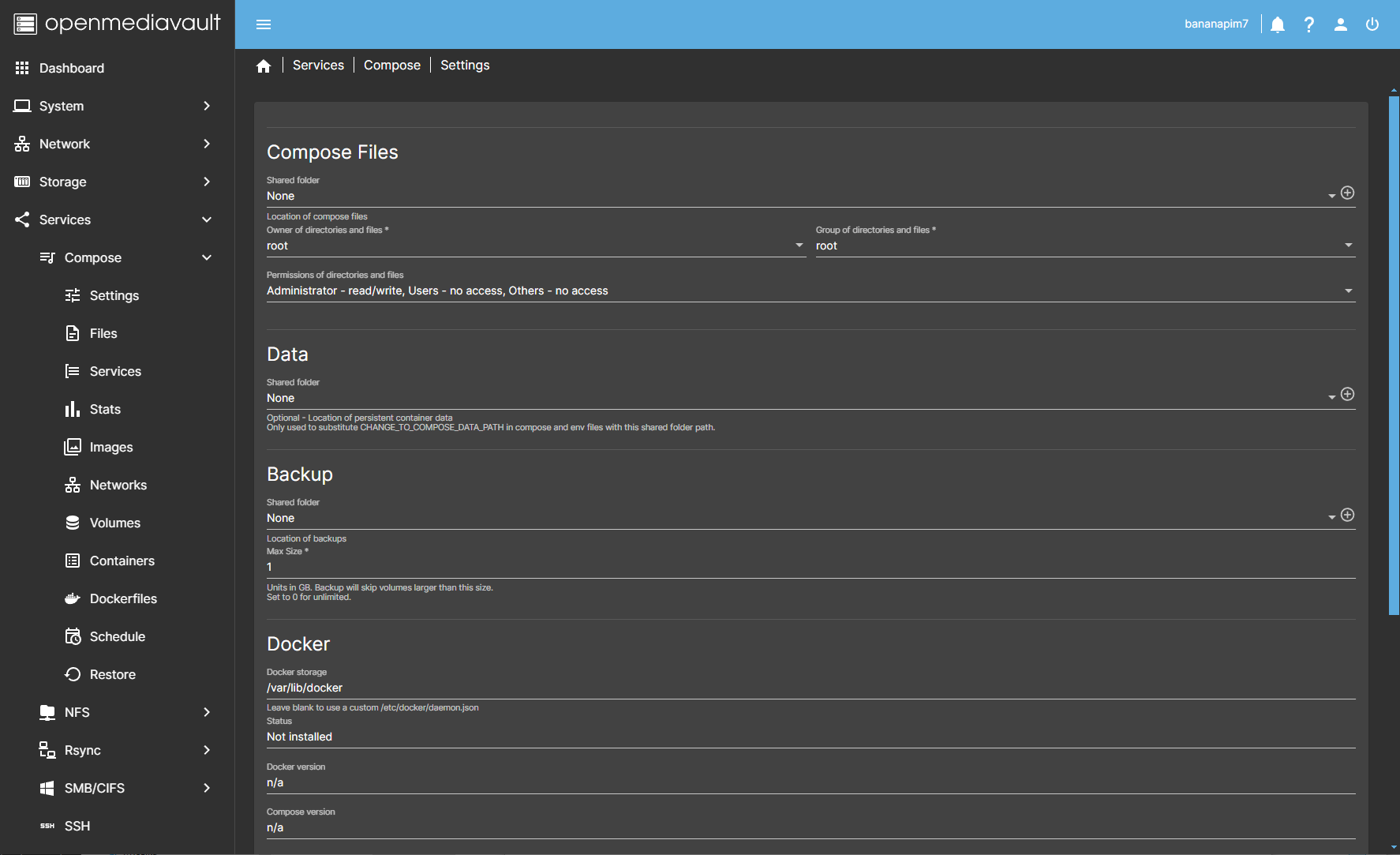
Task: Collapse the Services menu chevron
Action: point(207,219)
